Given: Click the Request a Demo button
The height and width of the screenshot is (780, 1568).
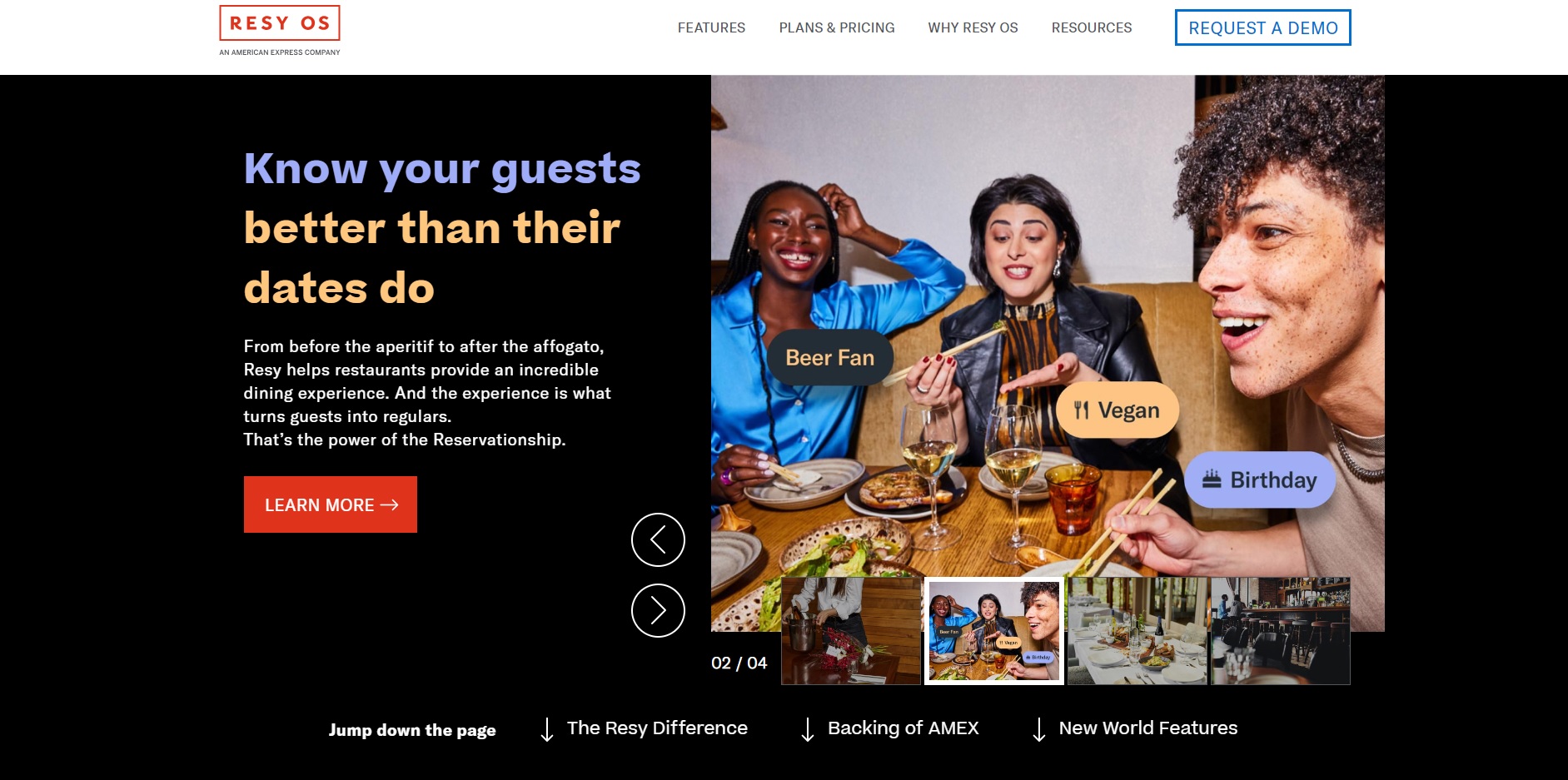Looking at the screenshot, I should pos(1263,27).
